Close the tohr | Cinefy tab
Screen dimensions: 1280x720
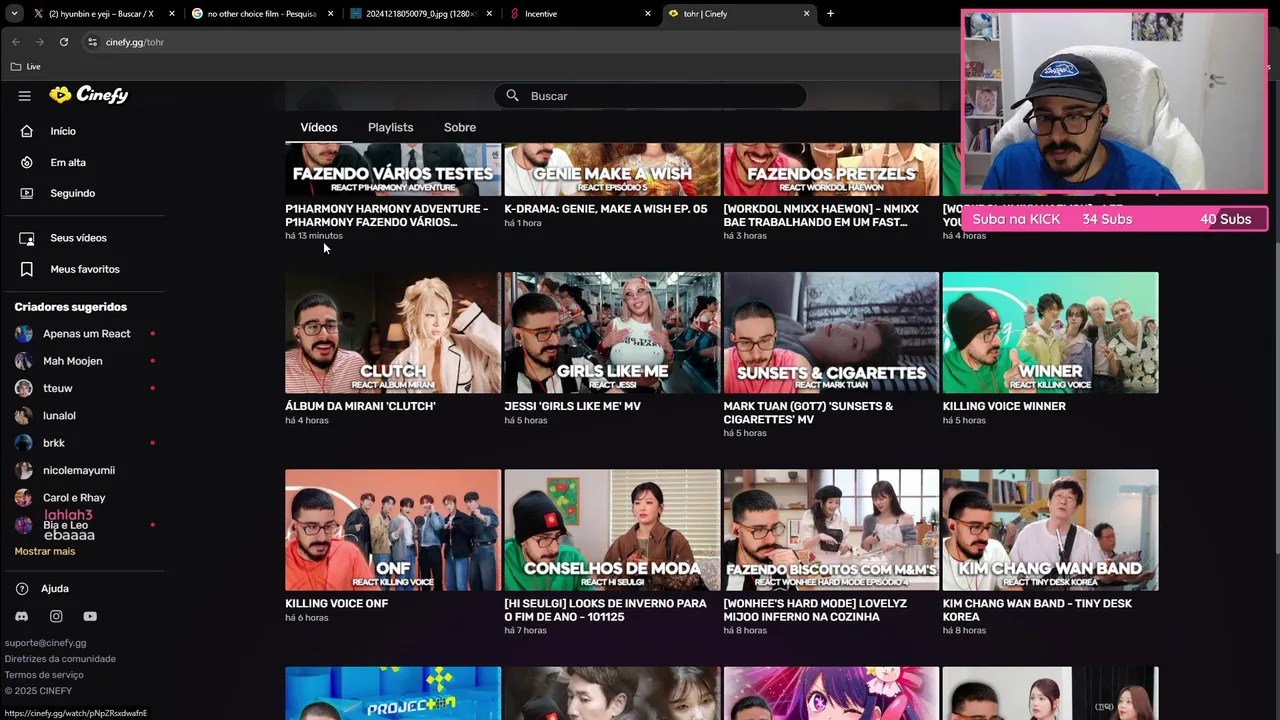point(807,14)
